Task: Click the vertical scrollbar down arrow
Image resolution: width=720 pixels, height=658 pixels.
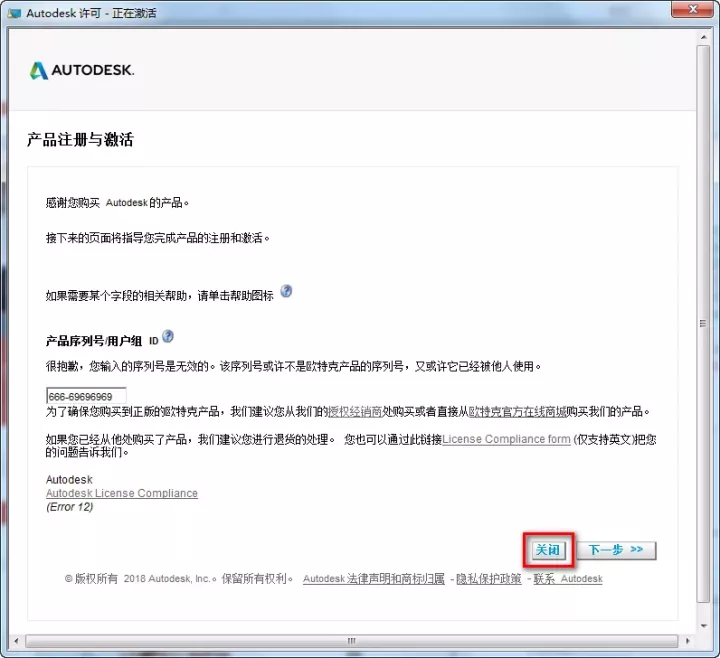Action: click(704, 625)
